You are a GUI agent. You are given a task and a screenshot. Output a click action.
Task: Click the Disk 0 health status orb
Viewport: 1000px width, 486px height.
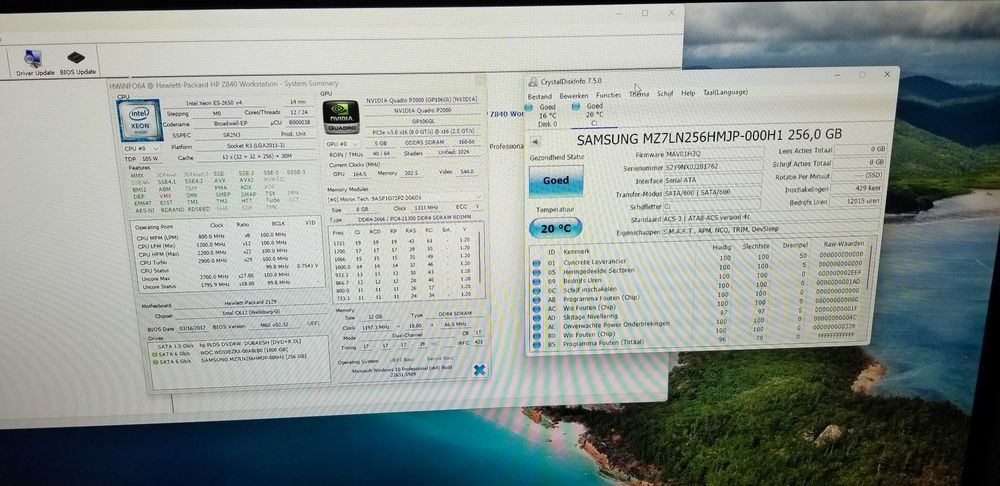click(x=529, y=107)
